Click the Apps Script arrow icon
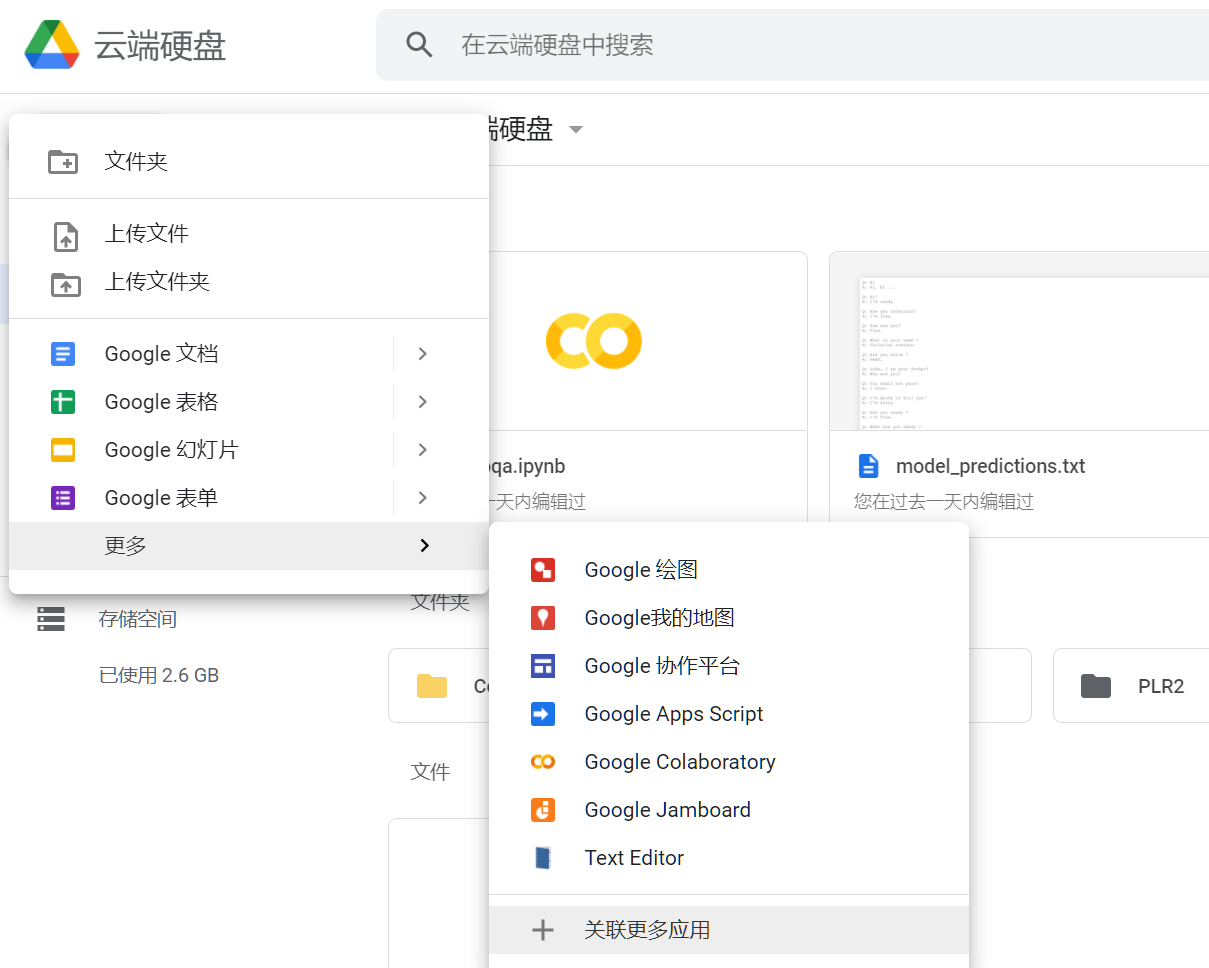Image resolution: width=1209 pixels, height=968 pixels. [x=543, y=714]
